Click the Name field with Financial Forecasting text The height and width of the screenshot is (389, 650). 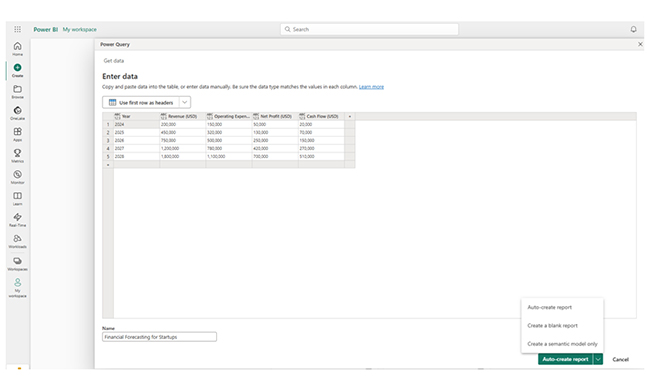tap(159, 337)
